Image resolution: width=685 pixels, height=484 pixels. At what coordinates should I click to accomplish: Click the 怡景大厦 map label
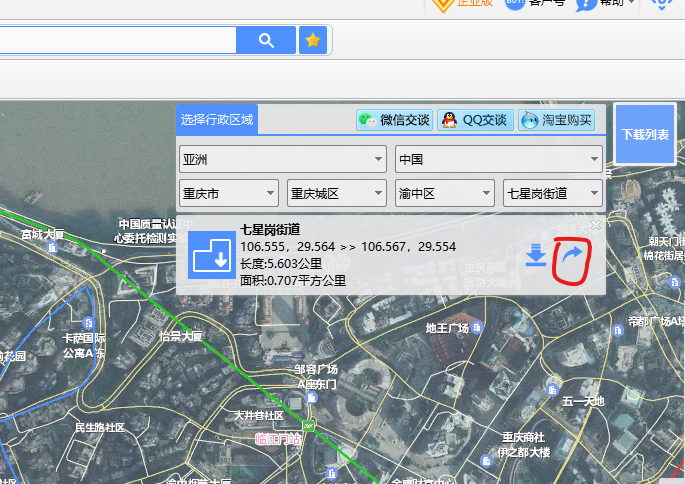tap(181, 336)
